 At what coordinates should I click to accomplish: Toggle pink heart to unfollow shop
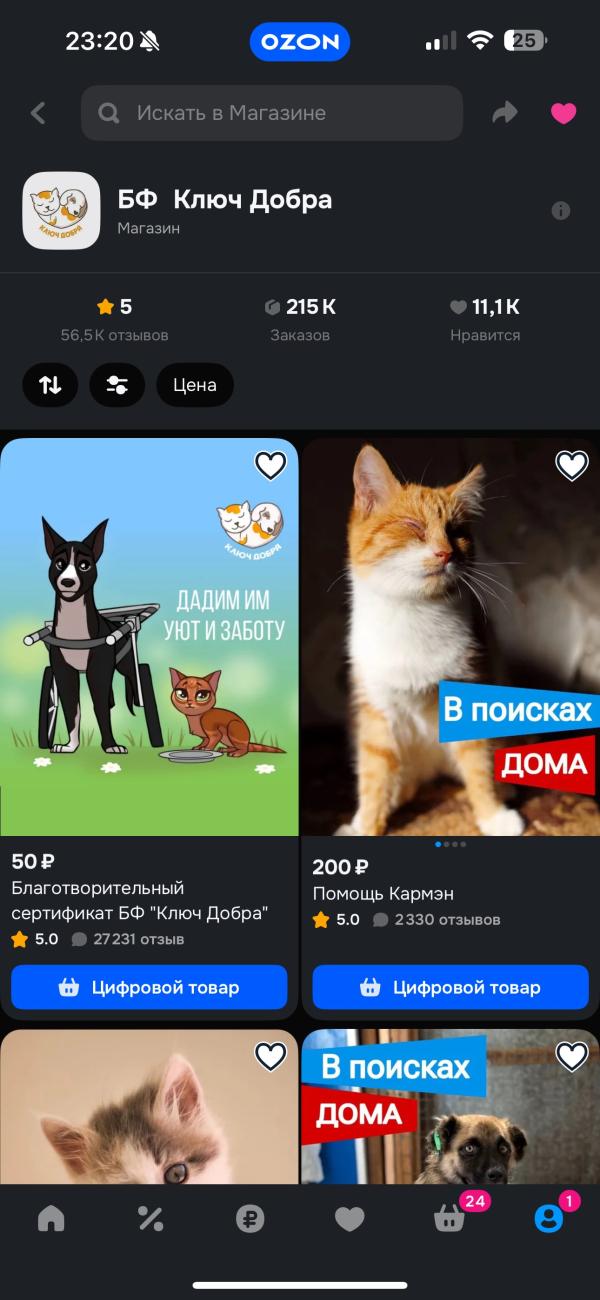click(x=564, y=113)
